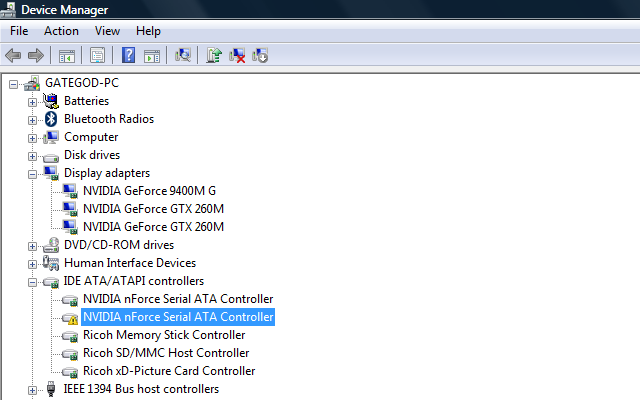
Task: Click the Back arrow toolbar icon
Action: tap(13, 55)
